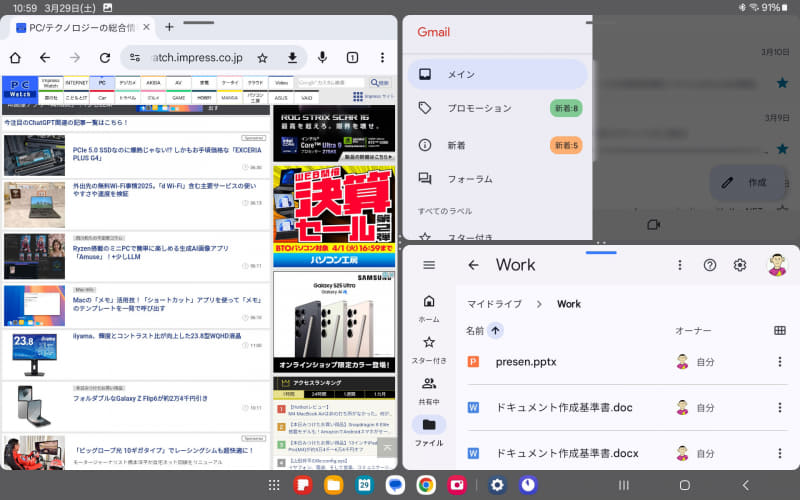
Task: Toggle star on the 3月10日 email
Action: (782, 83)
